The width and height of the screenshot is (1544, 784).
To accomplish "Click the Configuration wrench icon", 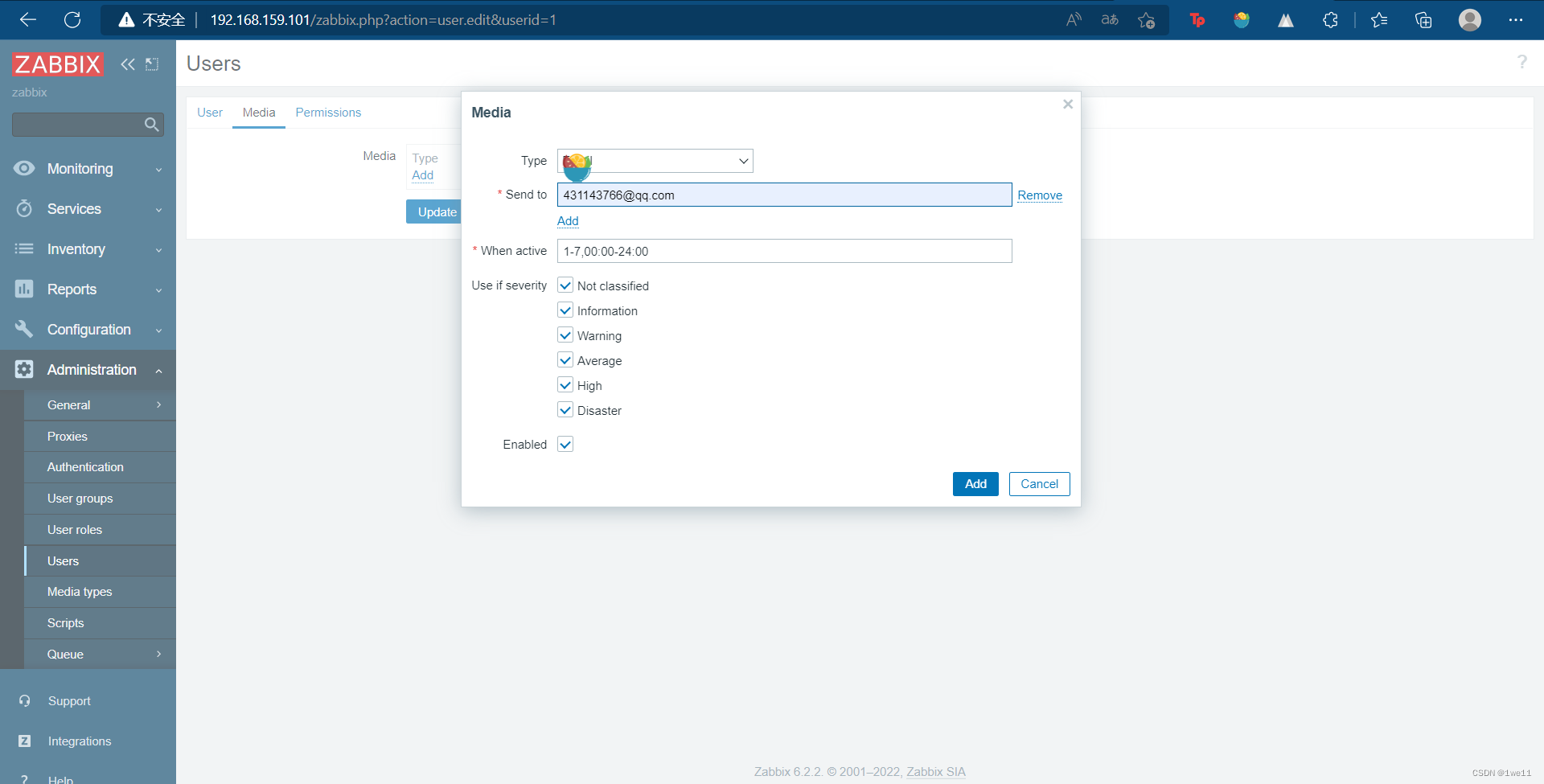I will pos(24,330).
